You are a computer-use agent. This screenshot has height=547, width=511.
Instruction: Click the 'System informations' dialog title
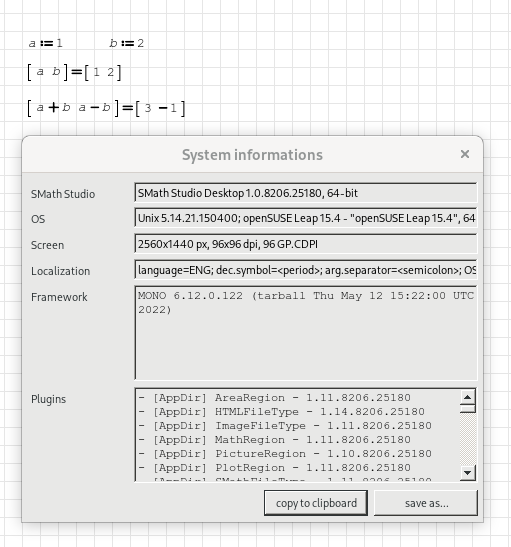(252, 155)
